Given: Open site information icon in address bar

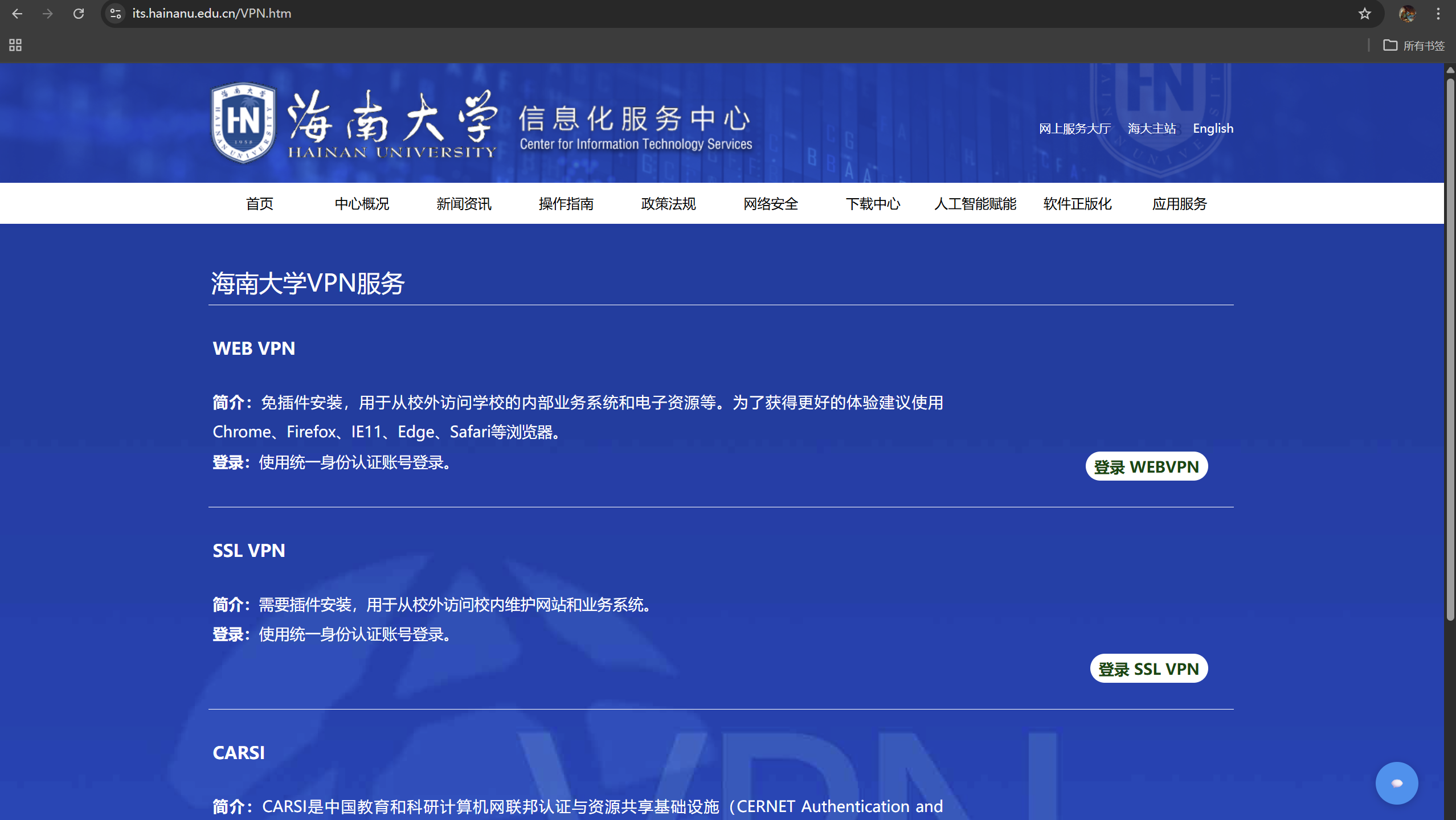Looking at the screenshot, I should [116, 14].
